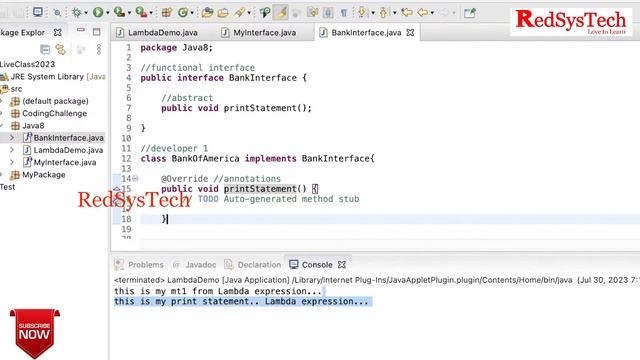The height and width of the screenshot is (360, 640).
Task: Click the override marker on line 15
Action: pos(117,189)
